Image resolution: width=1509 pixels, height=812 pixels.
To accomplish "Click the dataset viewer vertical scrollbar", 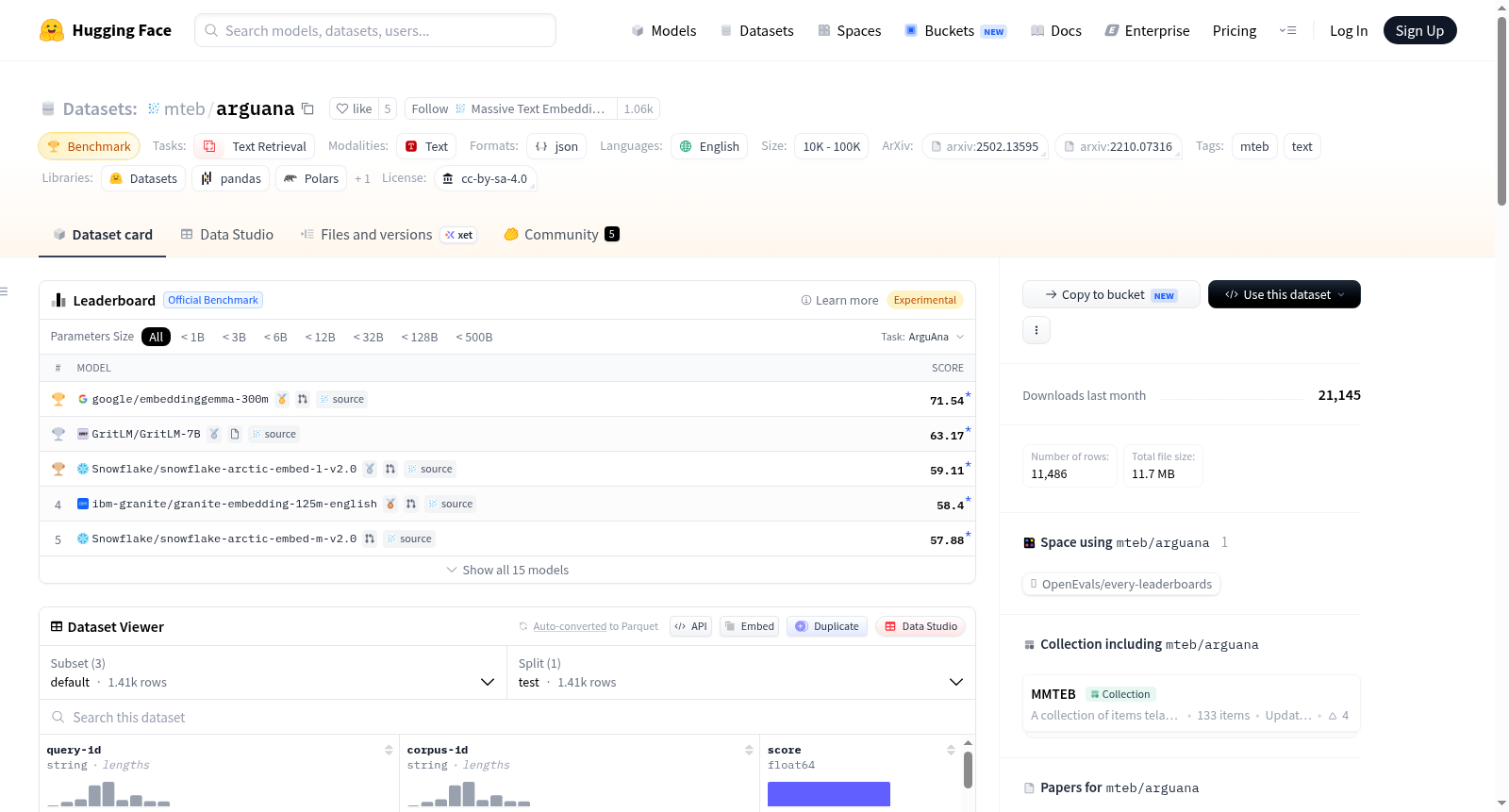I will coord(968,770).
